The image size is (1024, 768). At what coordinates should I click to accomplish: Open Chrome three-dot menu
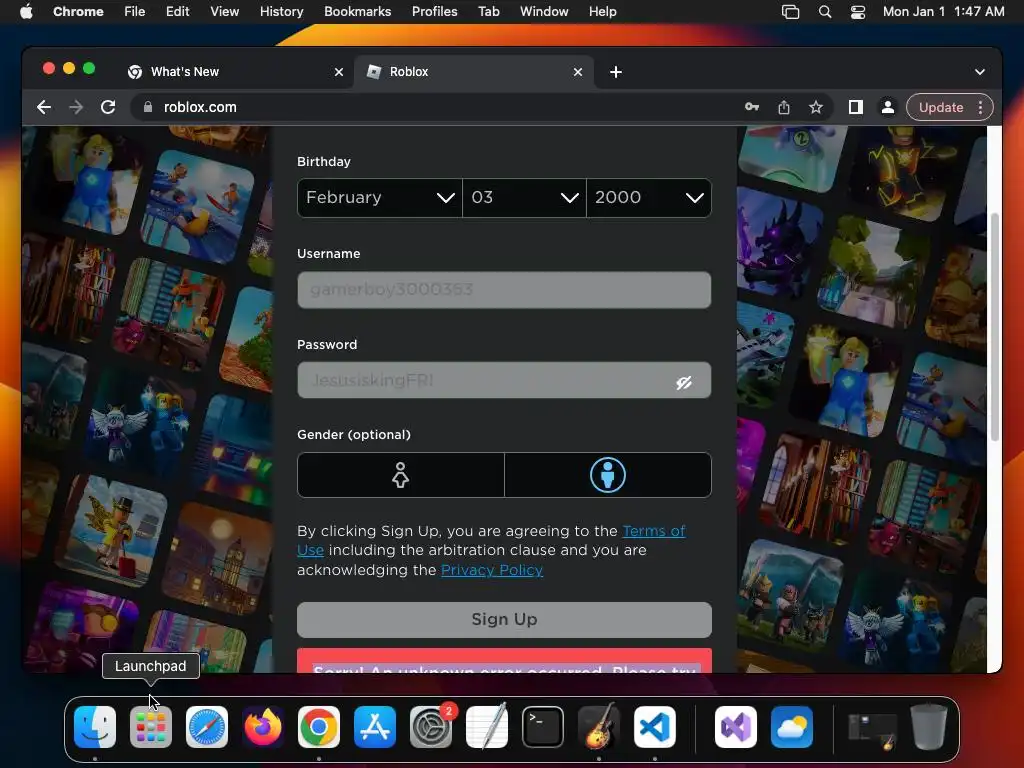click(980, 107)
